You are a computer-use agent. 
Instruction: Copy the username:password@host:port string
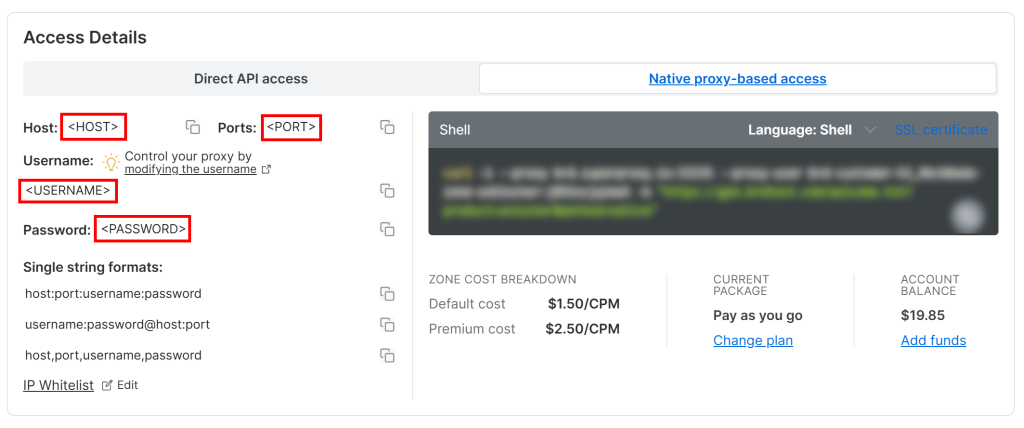click(x=387, y=325)
